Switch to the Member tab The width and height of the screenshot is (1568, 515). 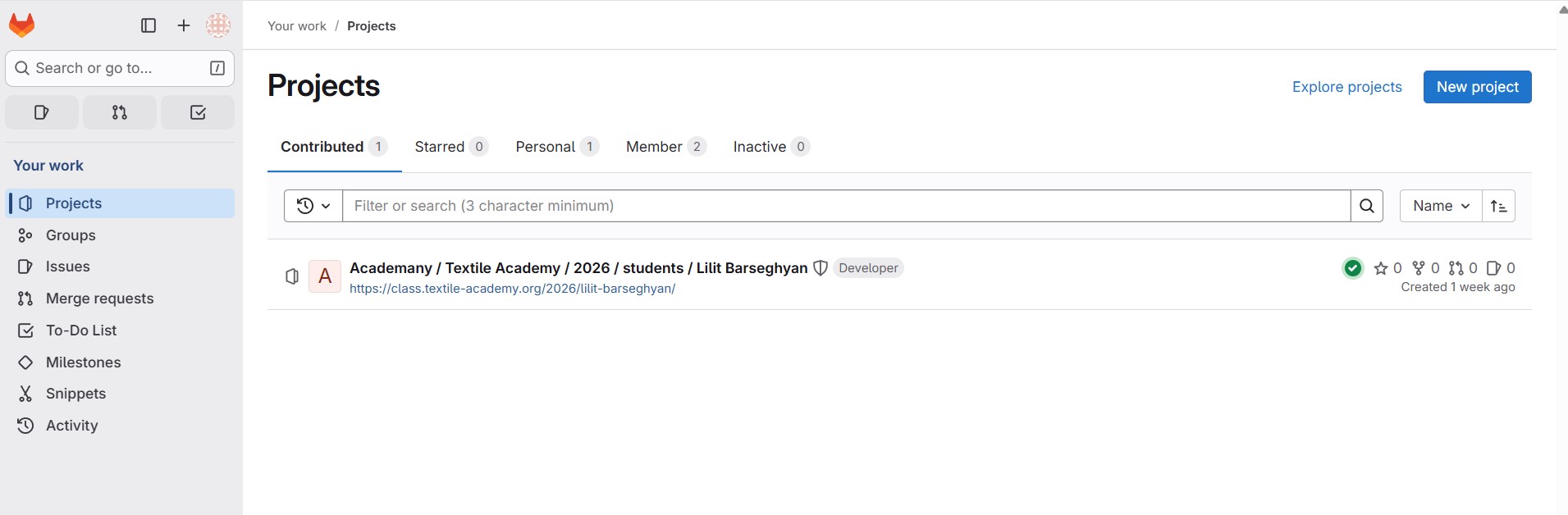coord(665,147)
